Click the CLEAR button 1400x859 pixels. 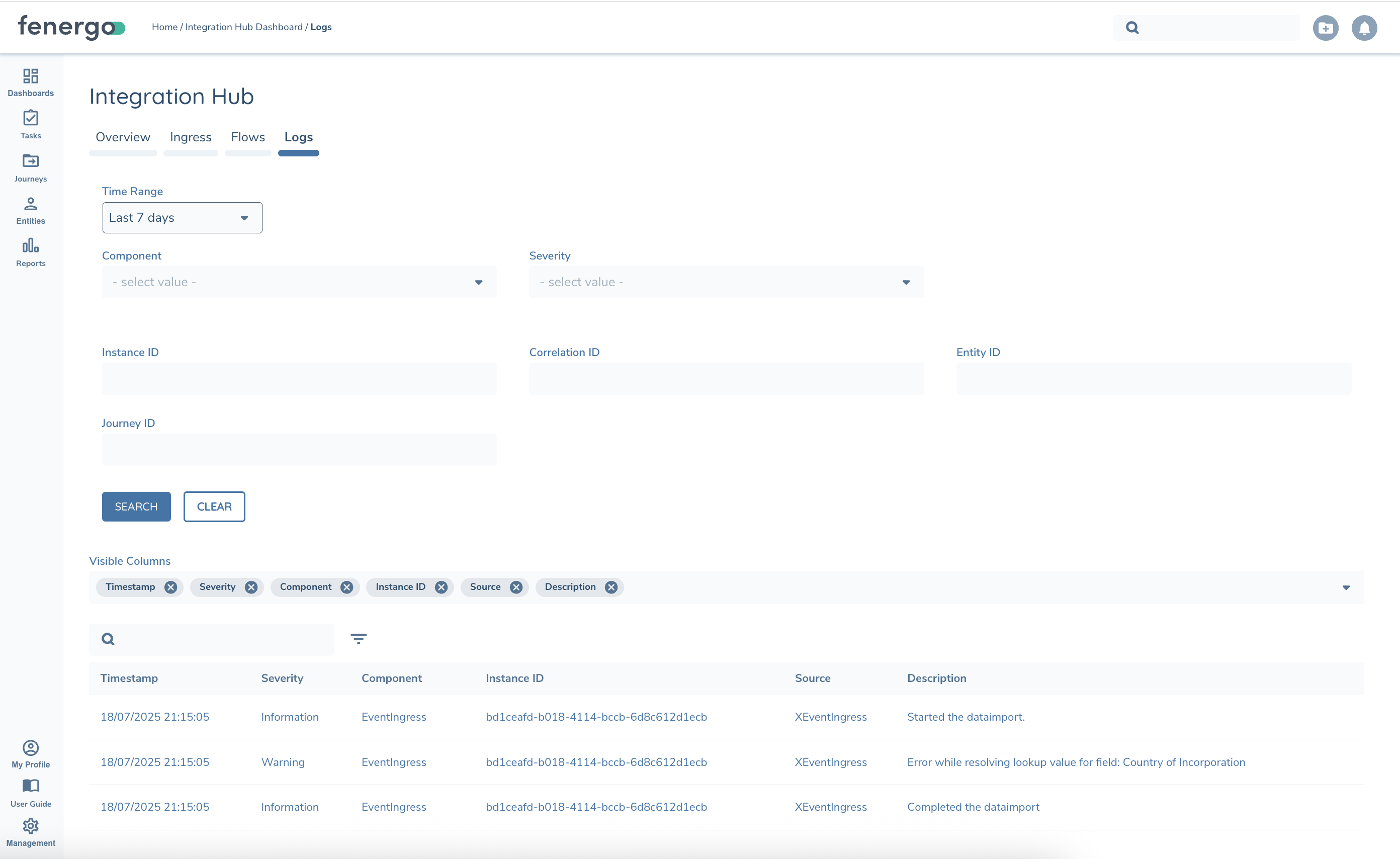214,506
